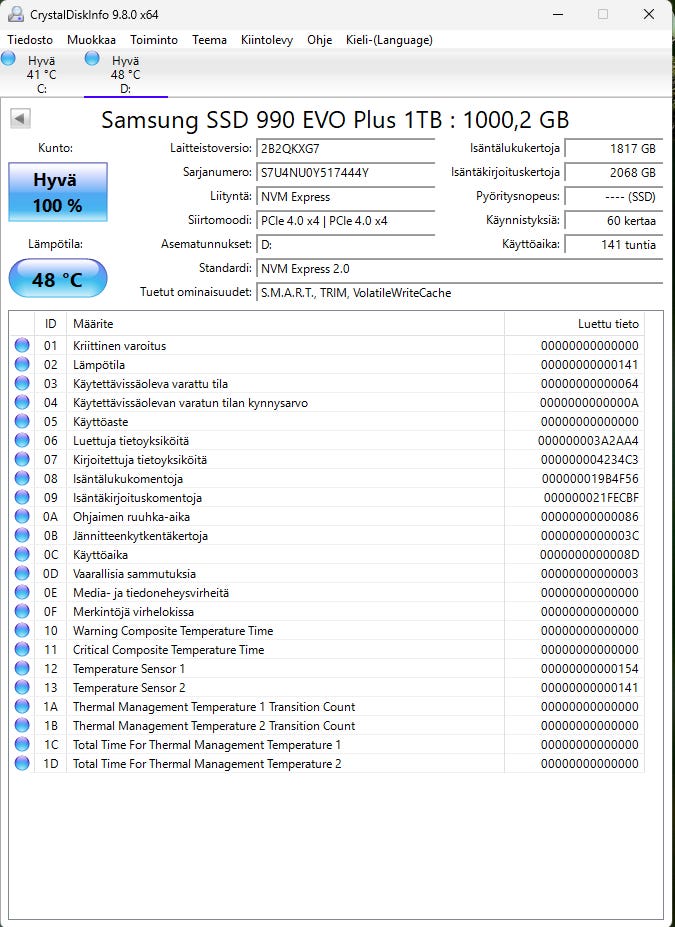Click status orb in ID 1D Total Time row

click(x=22, y=763)
